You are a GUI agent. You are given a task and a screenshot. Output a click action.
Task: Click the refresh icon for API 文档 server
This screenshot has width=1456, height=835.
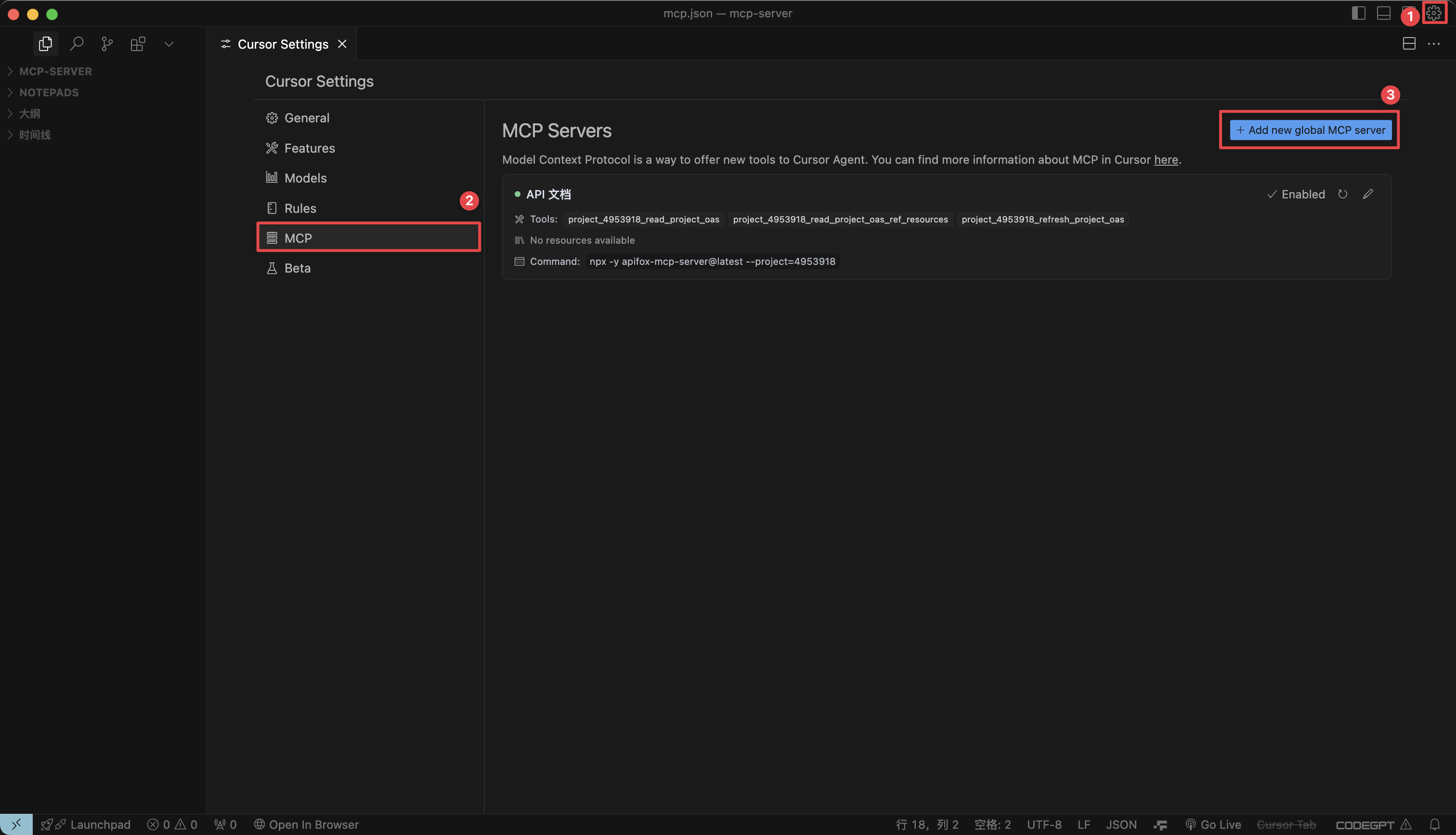1342,194
